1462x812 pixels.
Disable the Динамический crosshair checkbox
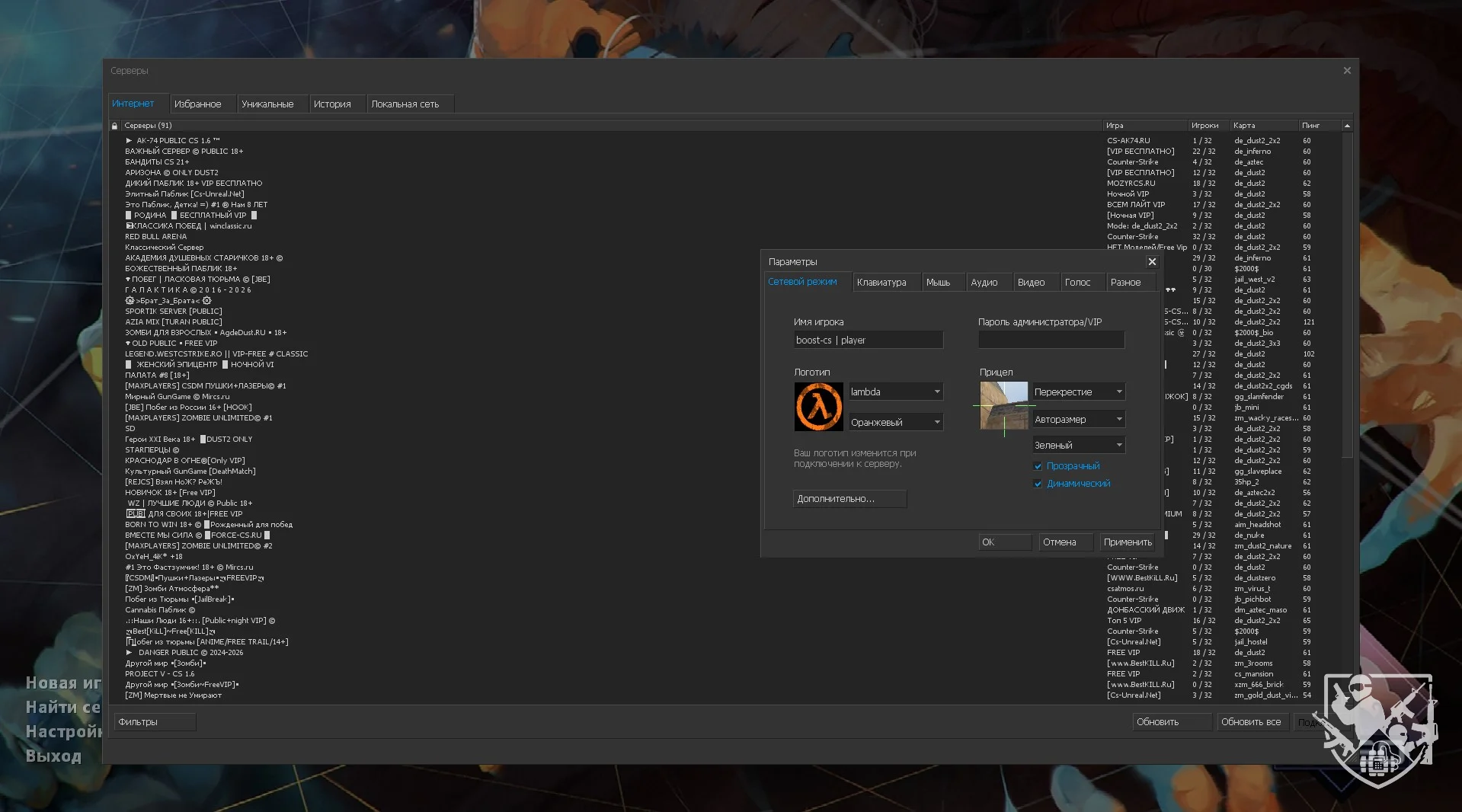tap(1038, 484)
